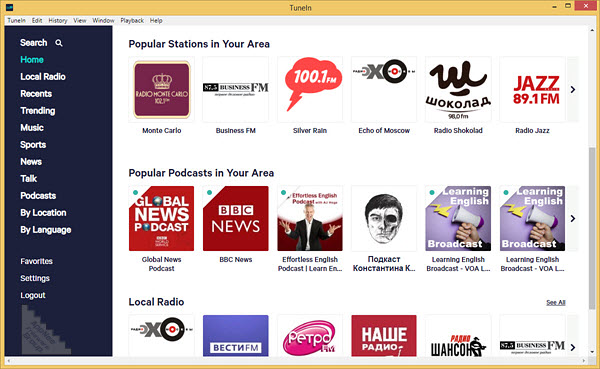Go to Local Radio in sidebar
600x369 pixels.
coord(43,77)
